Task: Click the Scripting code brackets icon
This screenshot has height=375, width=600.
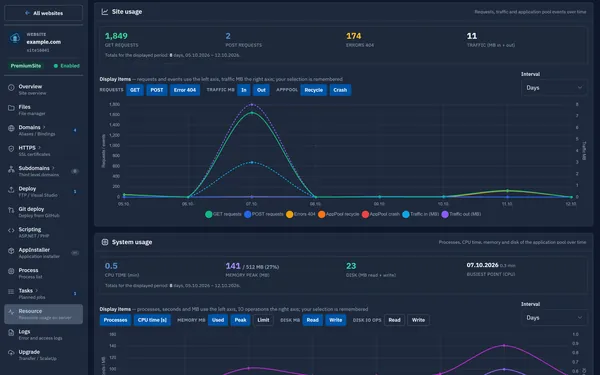Action: (11, 230)
